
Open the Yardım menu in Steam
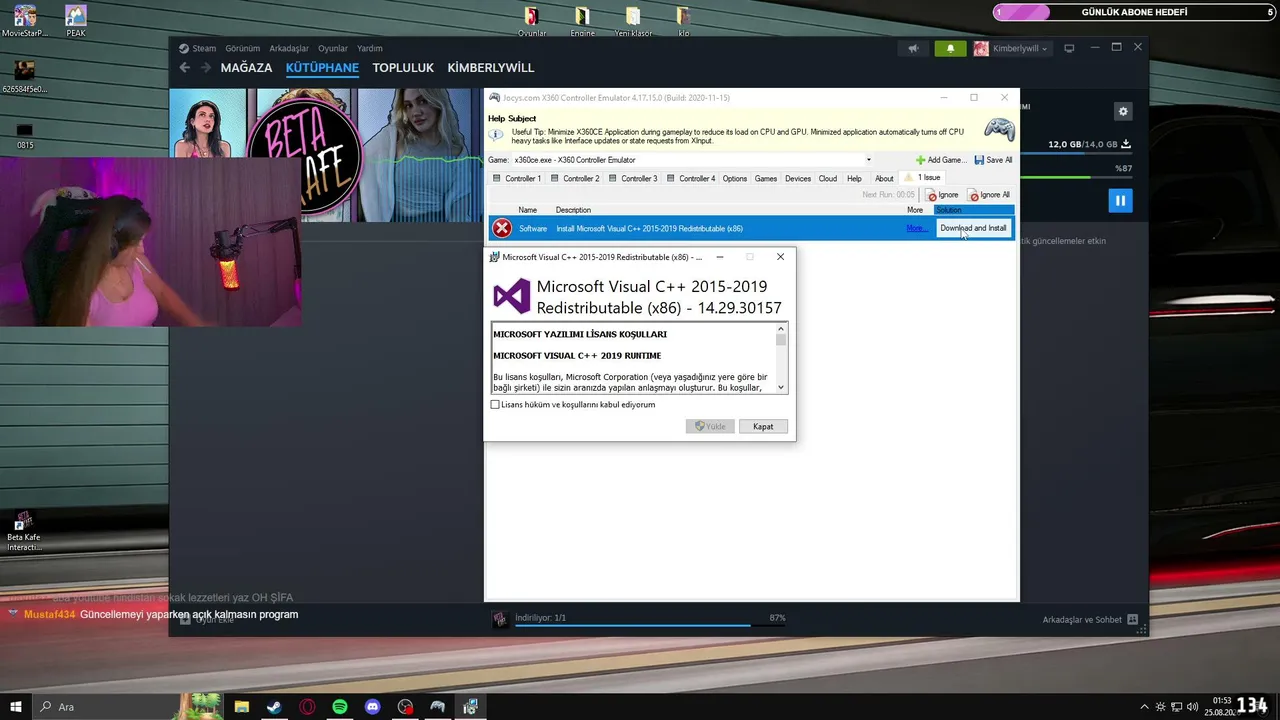pyautogui.click(x=370, y=48)
